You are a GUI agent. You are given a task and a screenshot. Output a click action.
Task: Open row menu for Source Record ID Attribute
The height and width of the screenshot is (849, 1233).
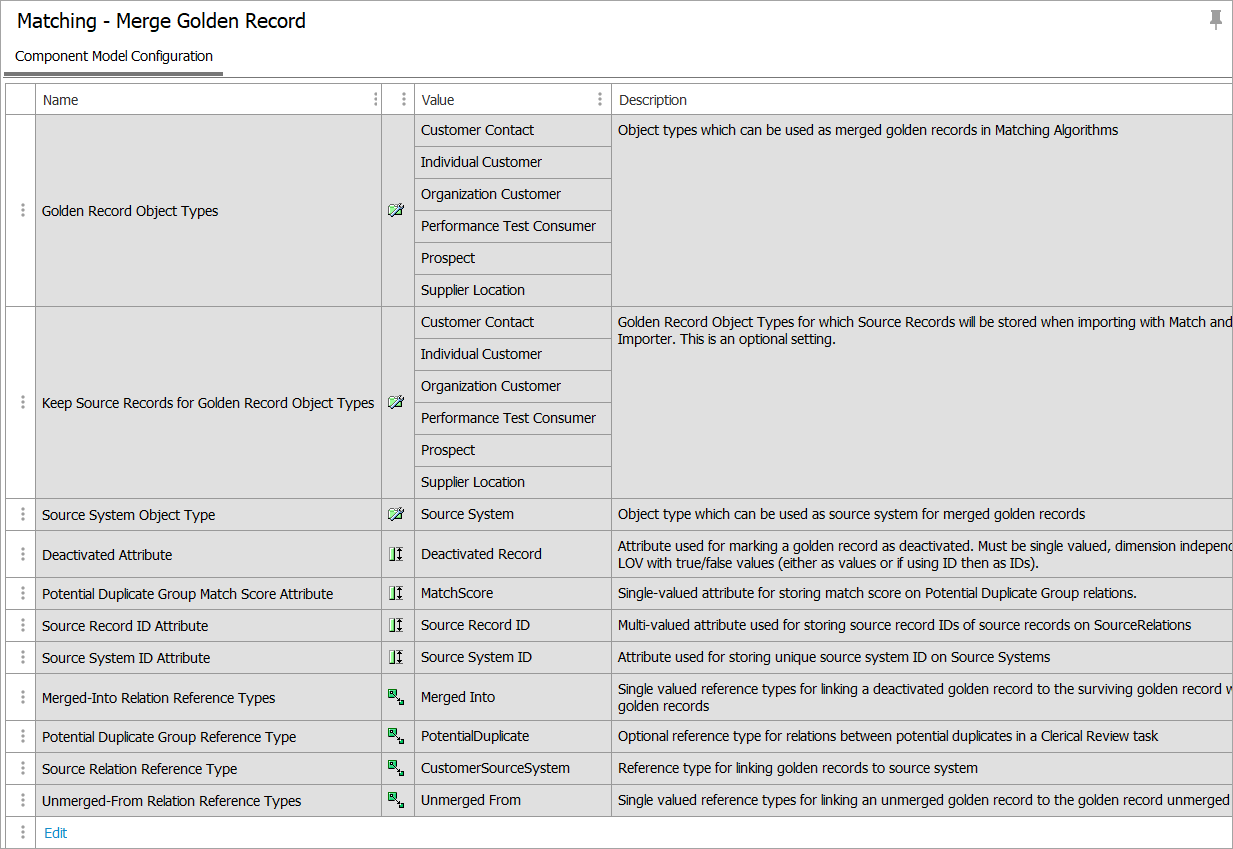[x=22, y=626]
